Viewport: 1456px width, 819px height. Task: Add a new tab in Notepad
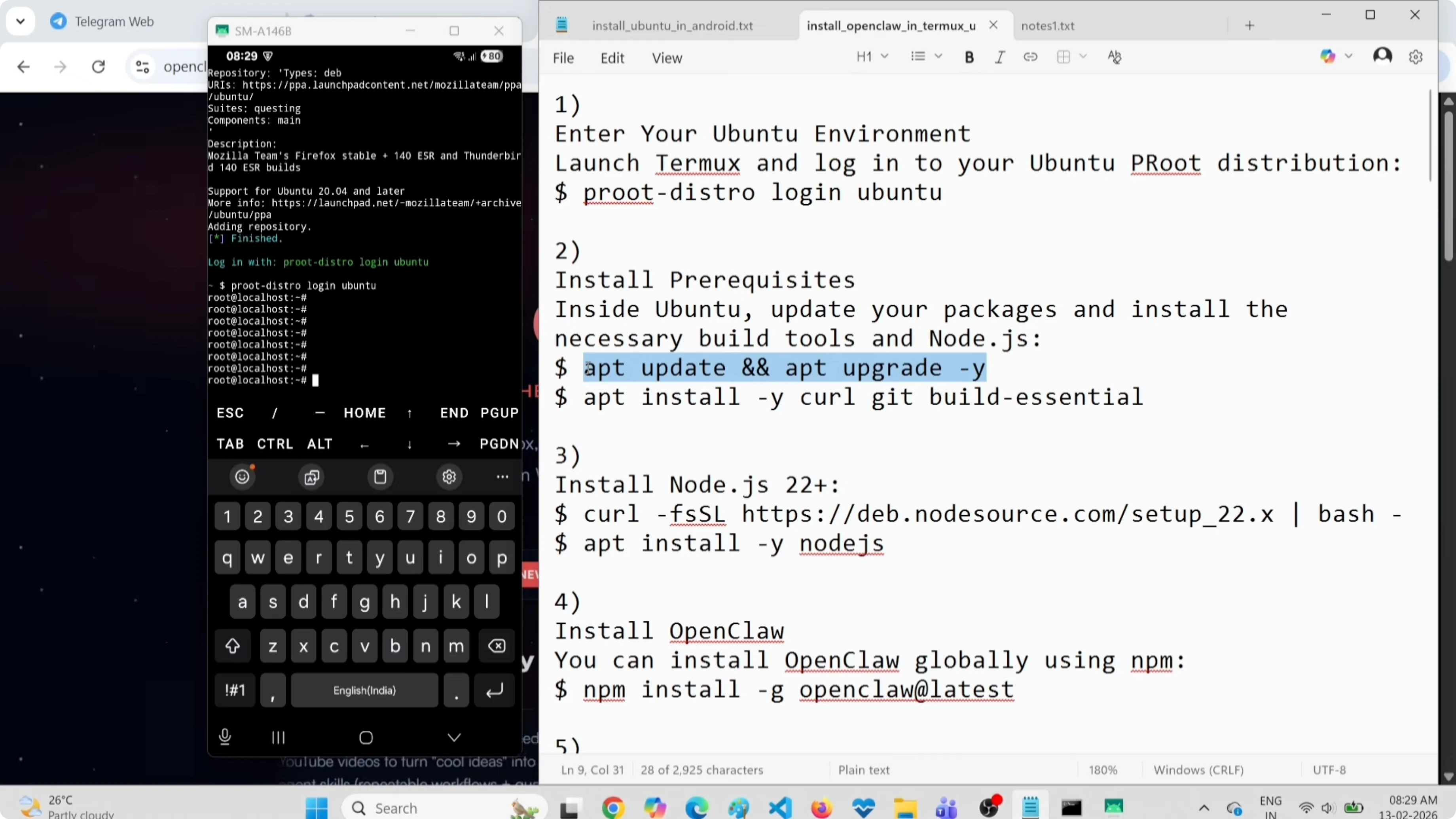[x=1250, y=25]
